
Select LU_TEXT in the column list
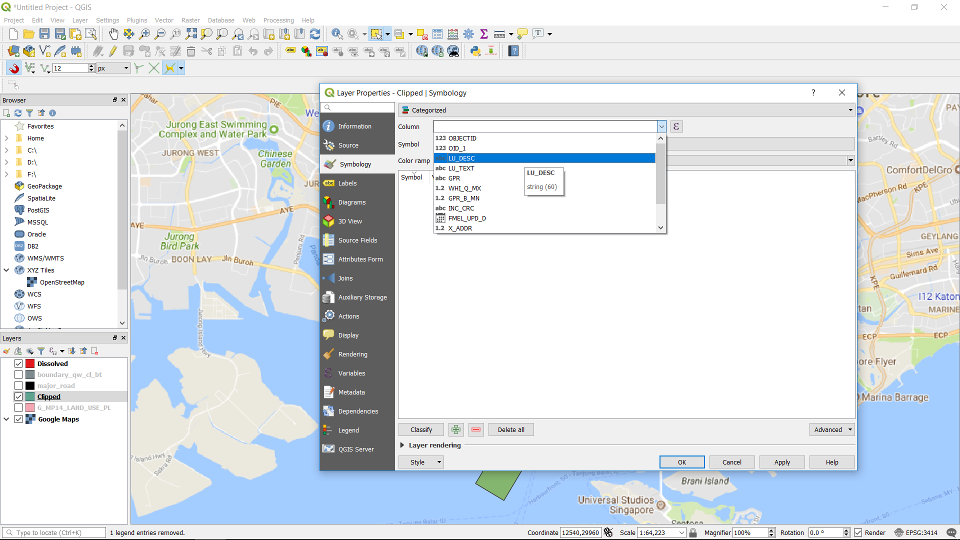tap(461, 168)
